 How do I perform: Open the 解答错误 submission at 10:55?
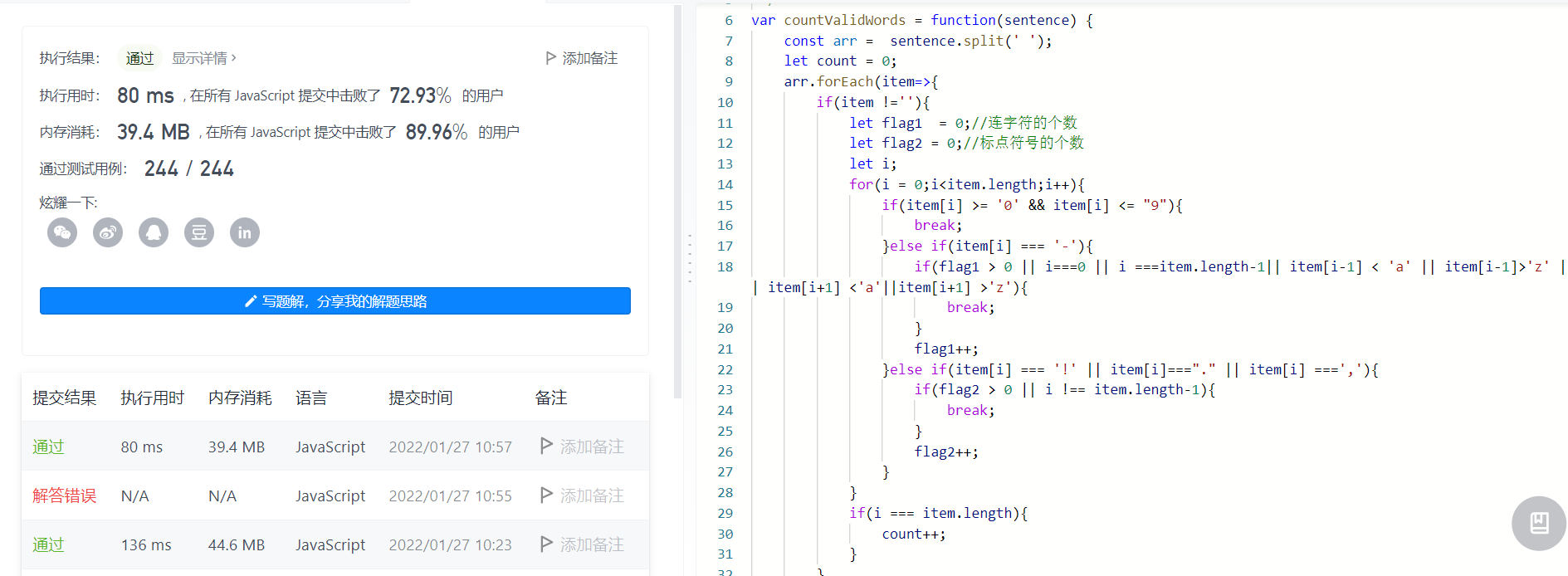pyautogui.click(x=64, y=495)
